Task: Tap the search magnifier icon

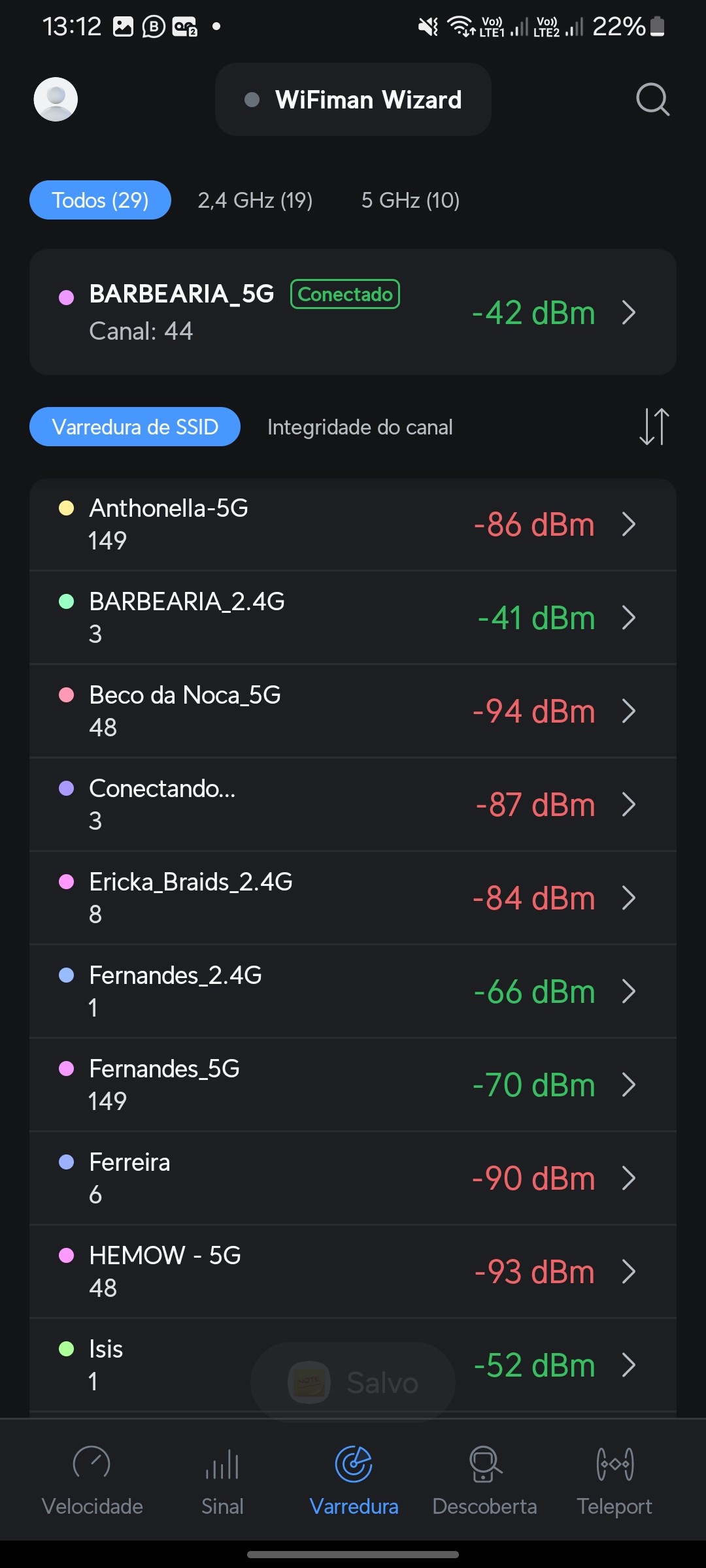Action: [x=652, y=99]
